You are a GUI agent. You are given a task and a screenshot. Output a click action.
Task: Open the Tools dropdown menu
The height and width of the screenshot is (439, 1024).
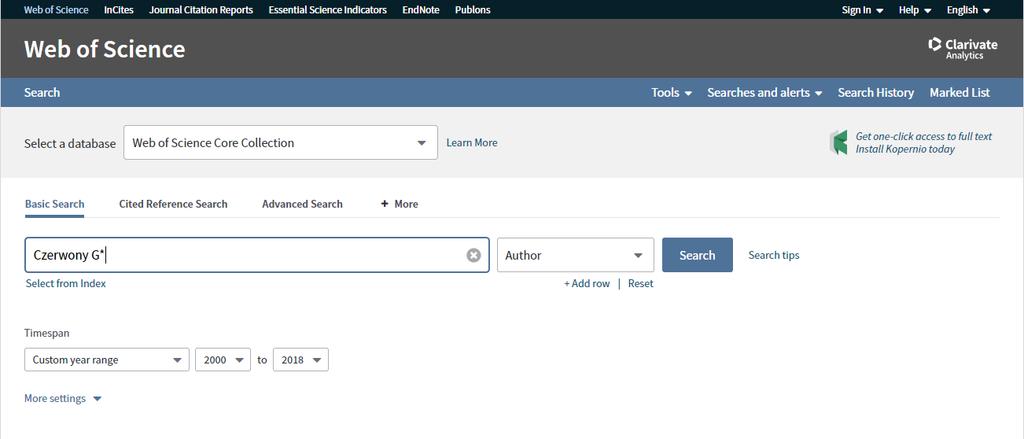tap(671, 93)
